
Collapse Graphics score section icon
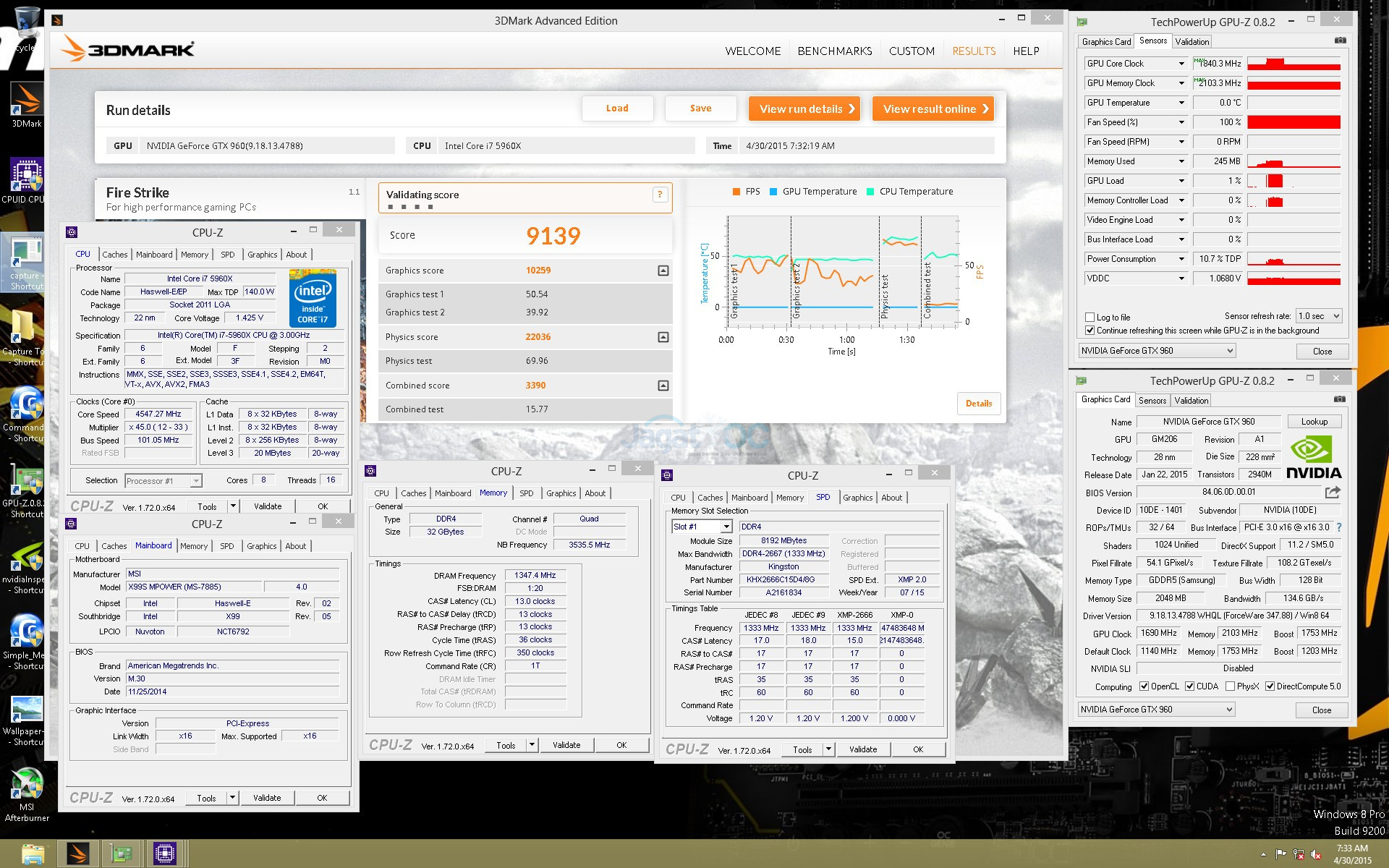663,271
